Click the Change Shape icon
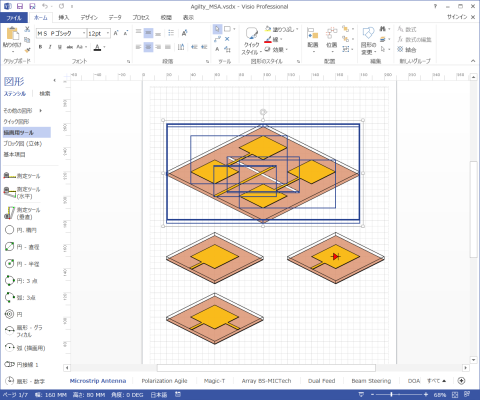 pos(368,41)
